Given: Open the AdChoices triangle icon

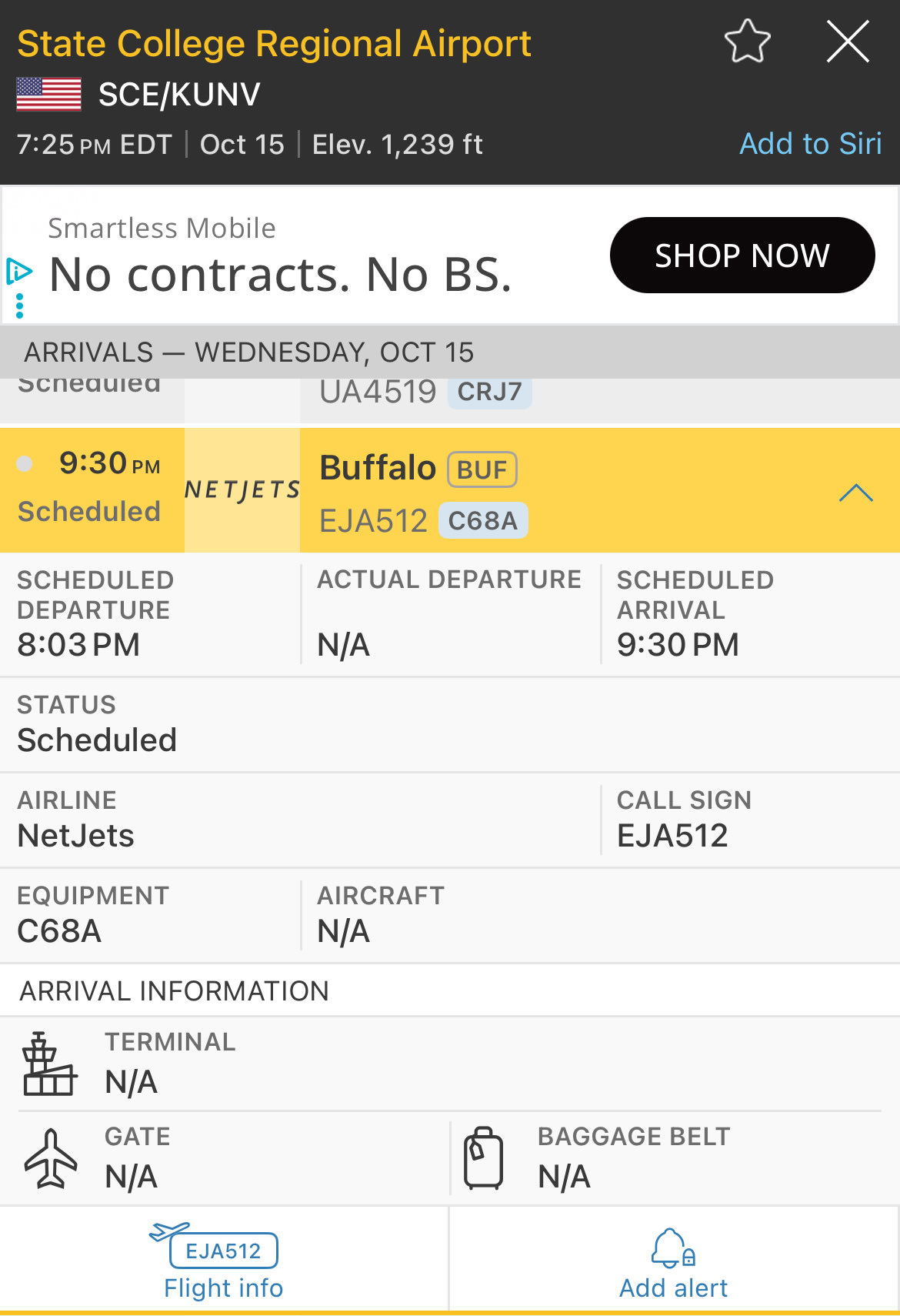Looking at the screenshot, I should [18, 271].
